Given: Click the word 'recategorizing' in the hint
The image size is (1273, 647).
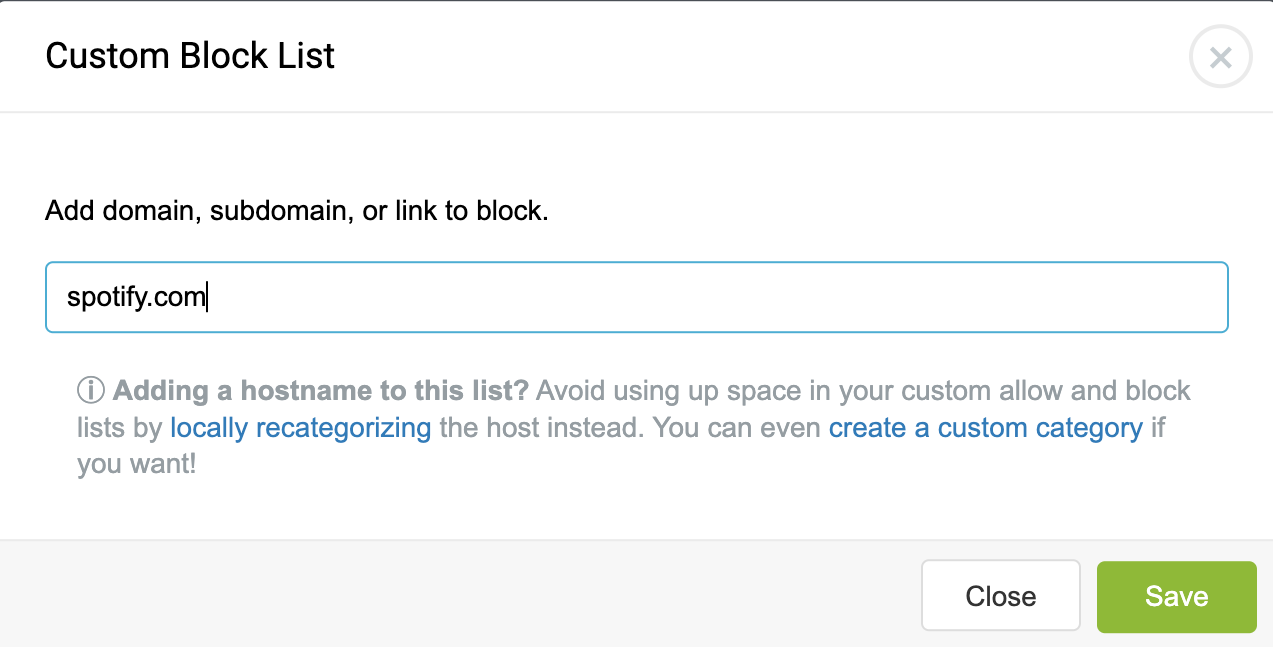Looking at the screenshot, I should 343,428.
